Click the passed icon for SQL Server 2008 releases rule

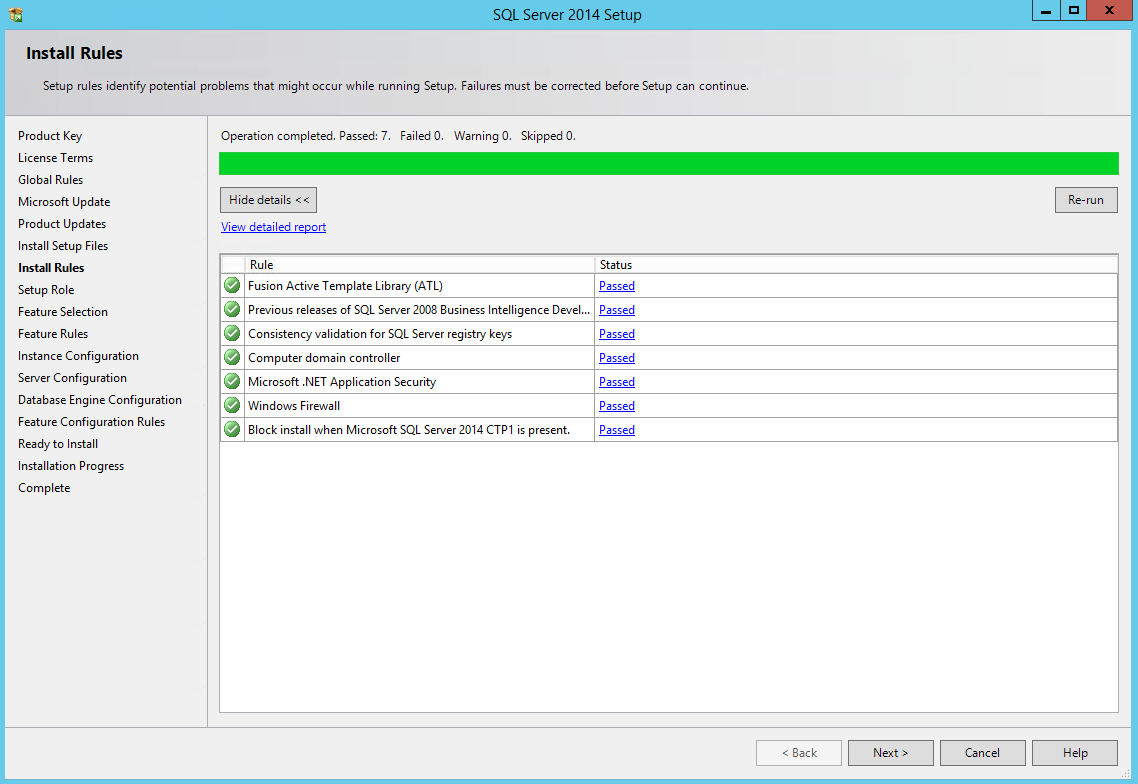click(231, 309)
